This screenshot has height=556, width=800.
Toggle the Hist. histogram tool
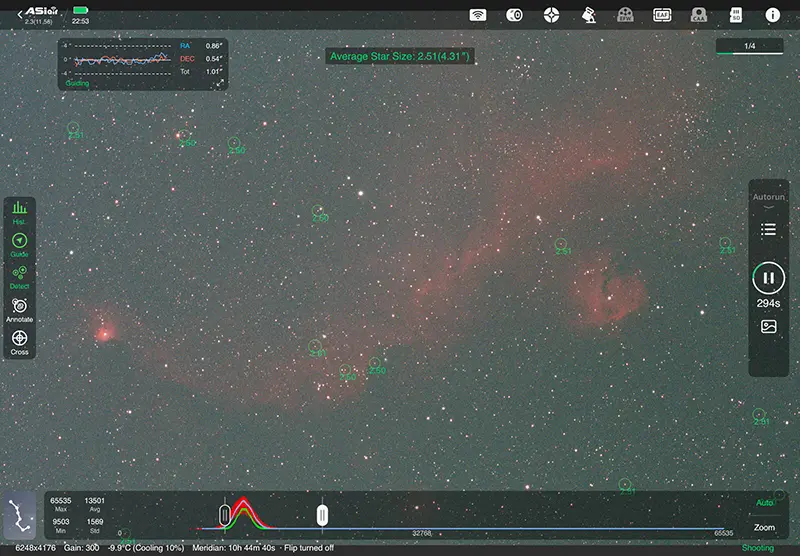click(19, 213)
